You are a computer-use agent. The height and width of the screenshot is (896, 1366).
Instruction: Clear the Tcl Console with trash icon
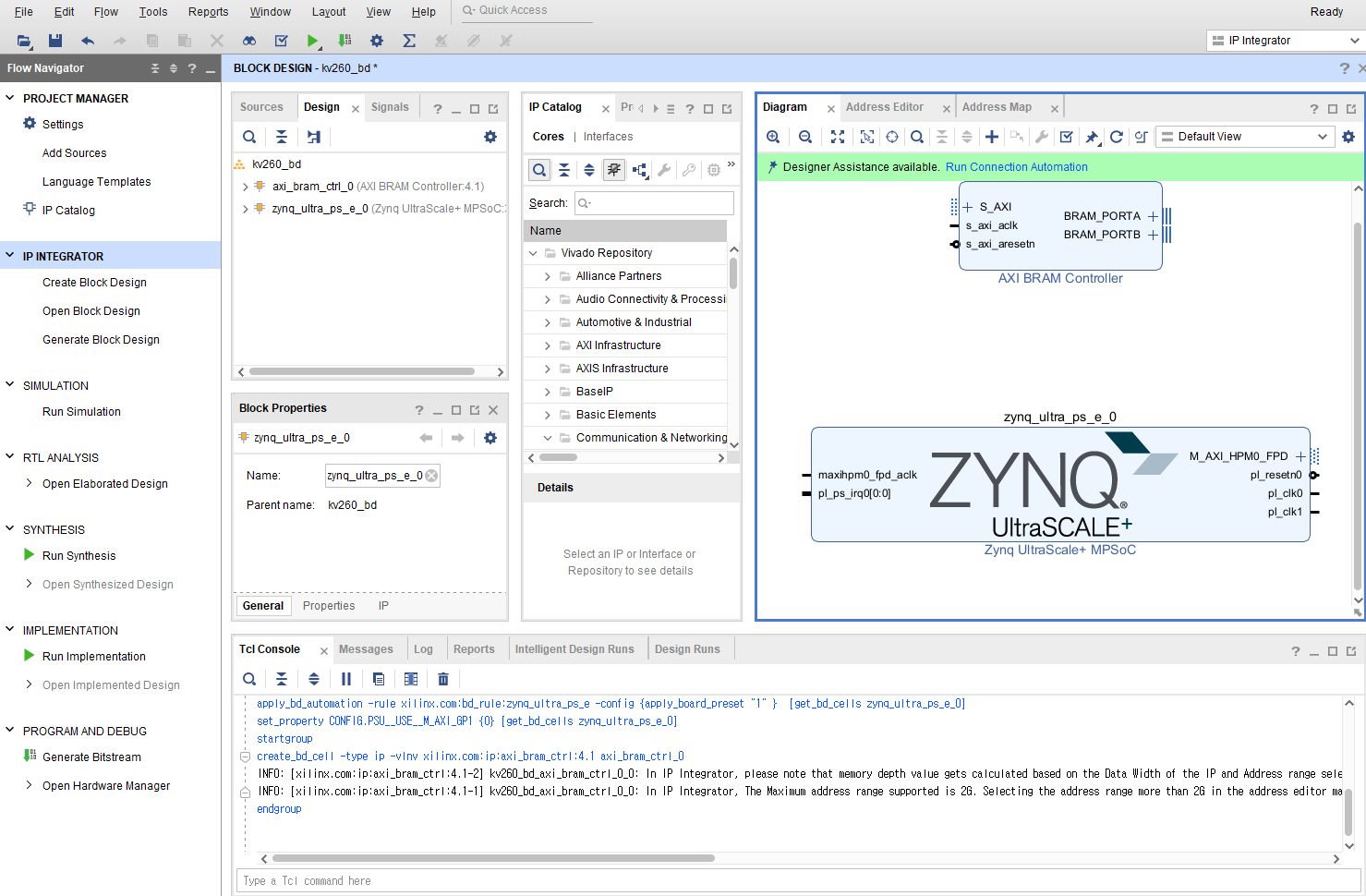coord(443,679)
